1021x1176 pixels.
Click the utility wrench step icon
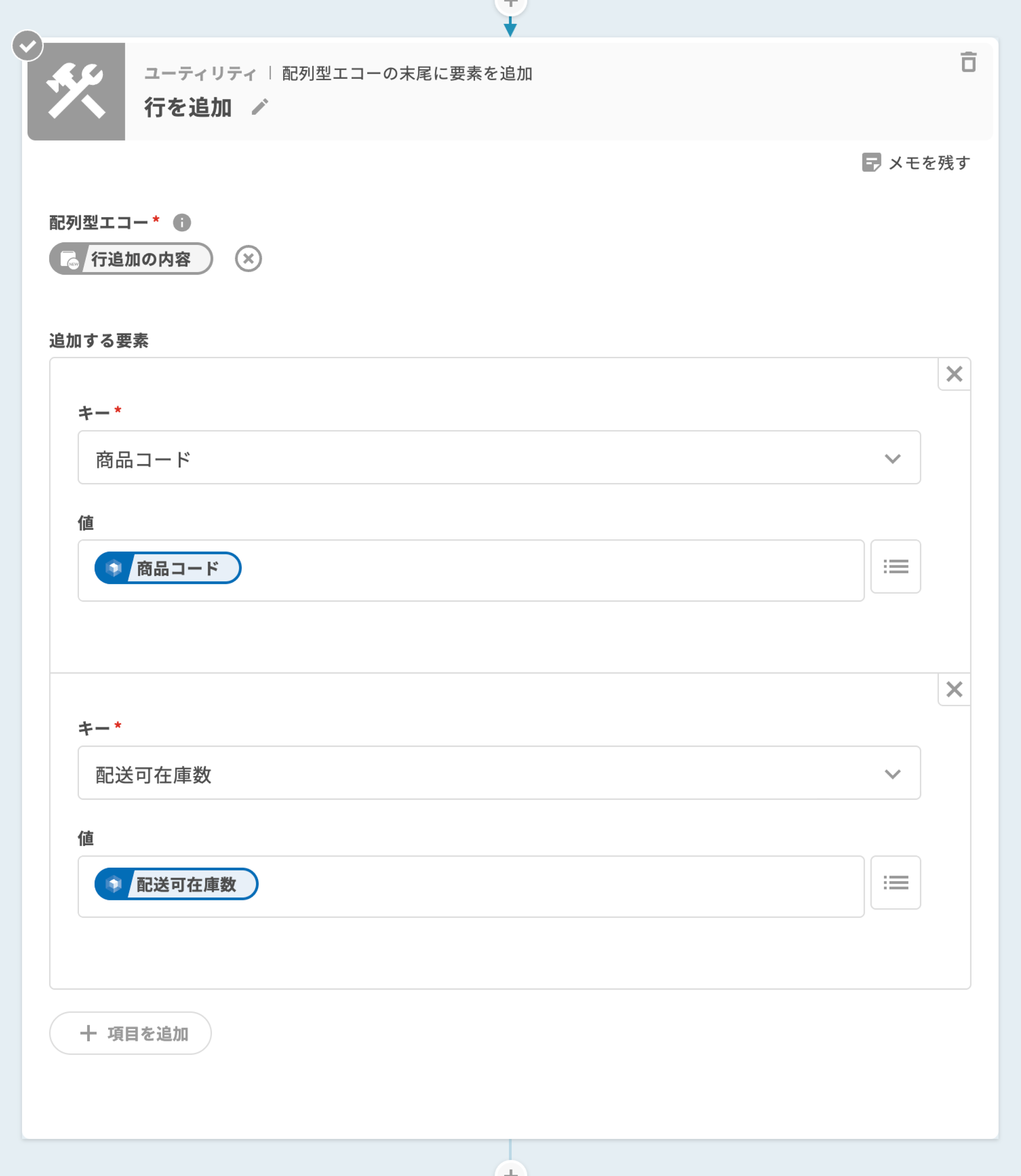[x=76, y=91]
